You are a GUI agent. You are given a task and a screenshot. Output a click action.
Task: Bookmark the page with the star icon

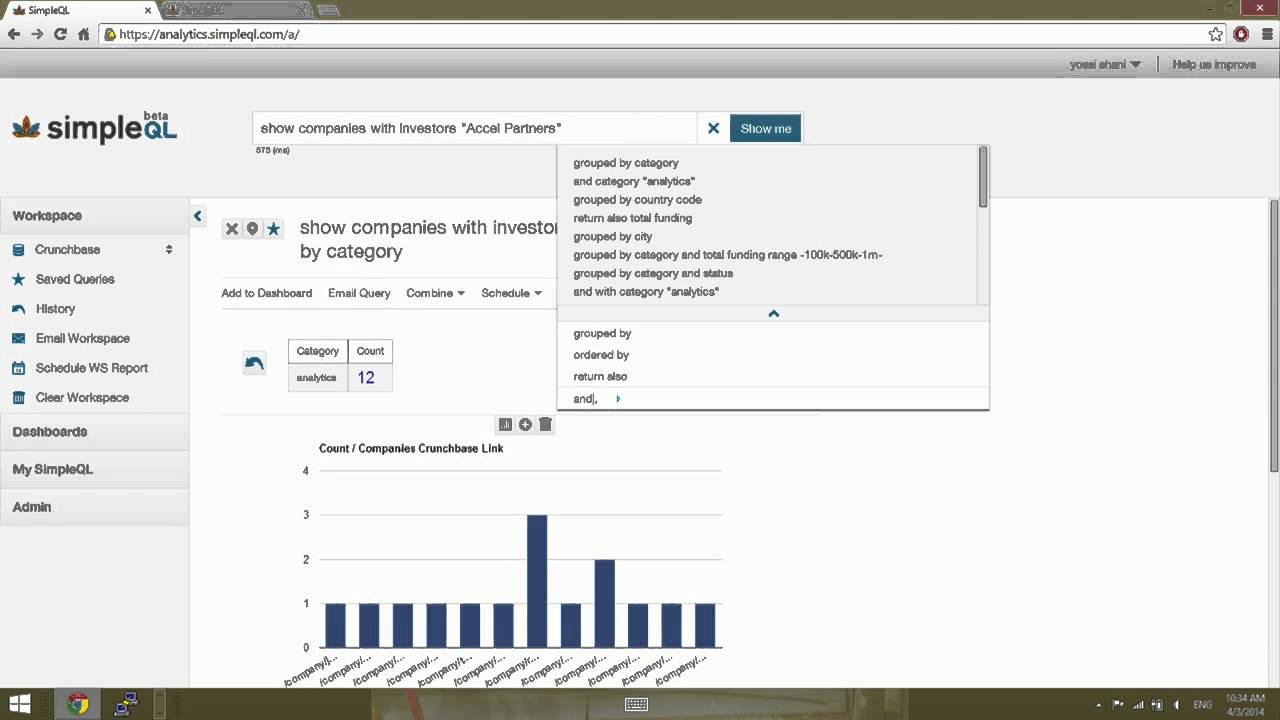point(1215,34)
